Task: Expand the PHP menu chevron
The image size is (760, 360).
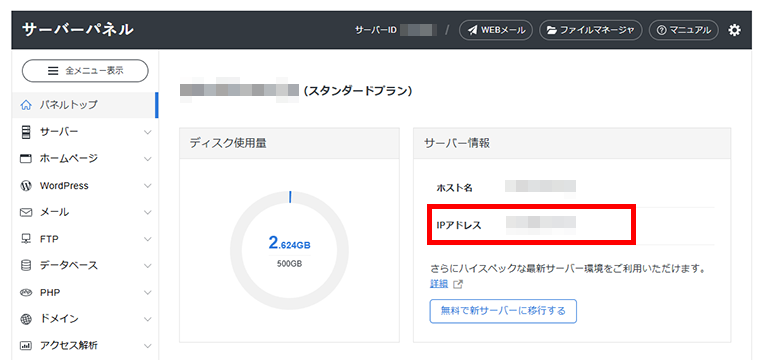Action: tap(148, 293)
